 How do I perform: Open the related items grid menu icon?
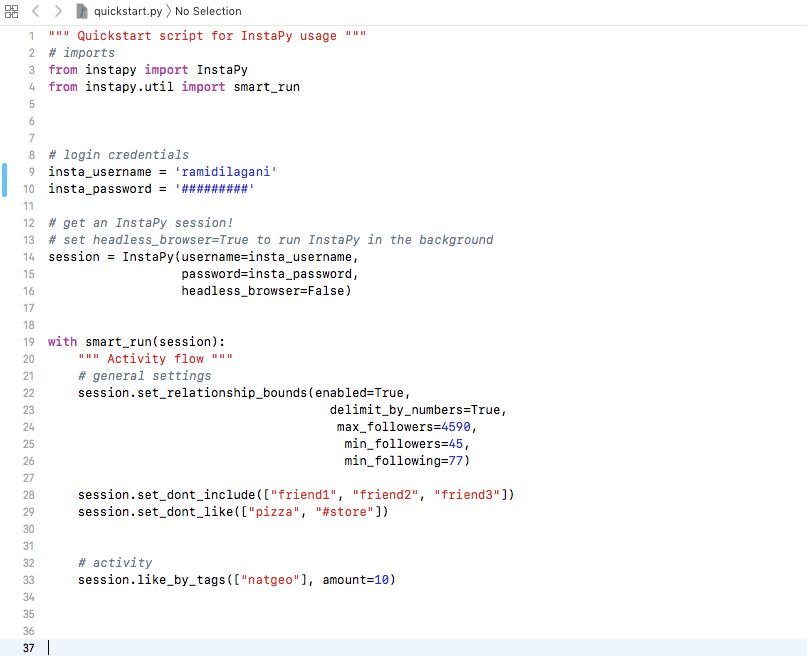pos(11,11)
